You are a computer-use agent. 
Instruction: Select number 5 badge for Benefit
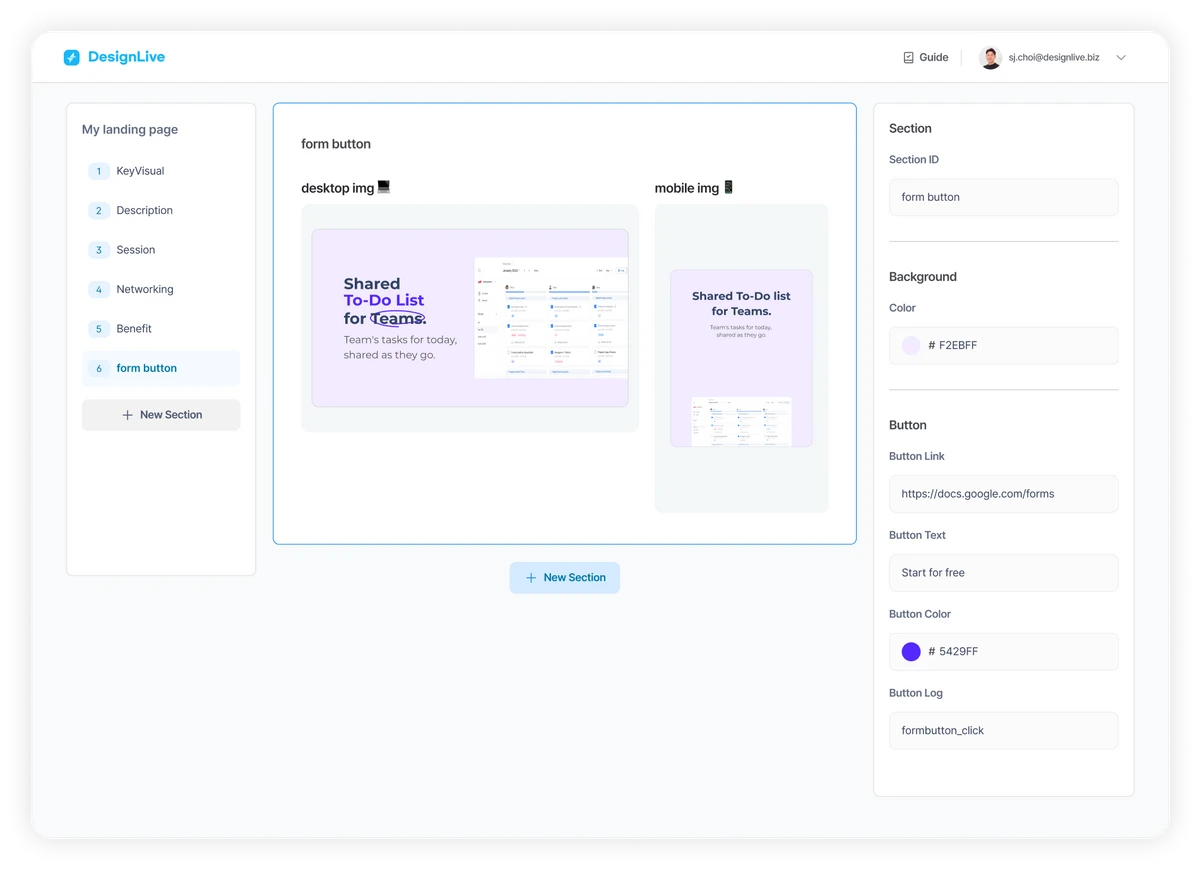point(98,329)
